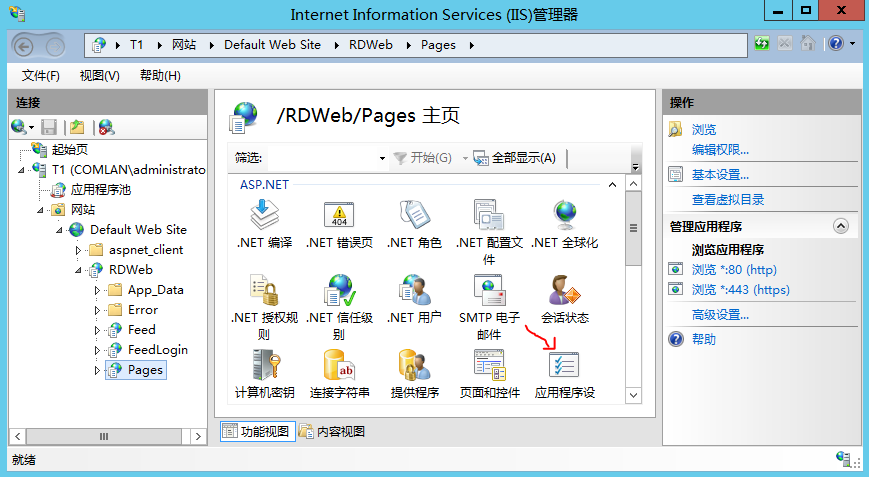Click the up-folder icon in 连接 toolbar
869x477 pixels.
coord(77,127)
